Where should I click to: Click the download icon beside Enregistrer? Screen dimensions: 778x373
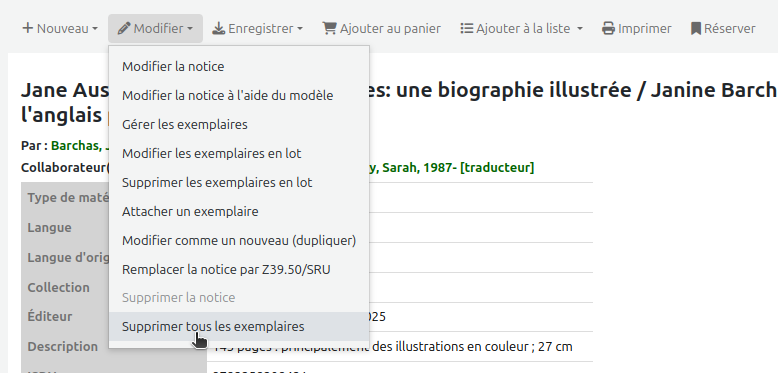point(218,29)
